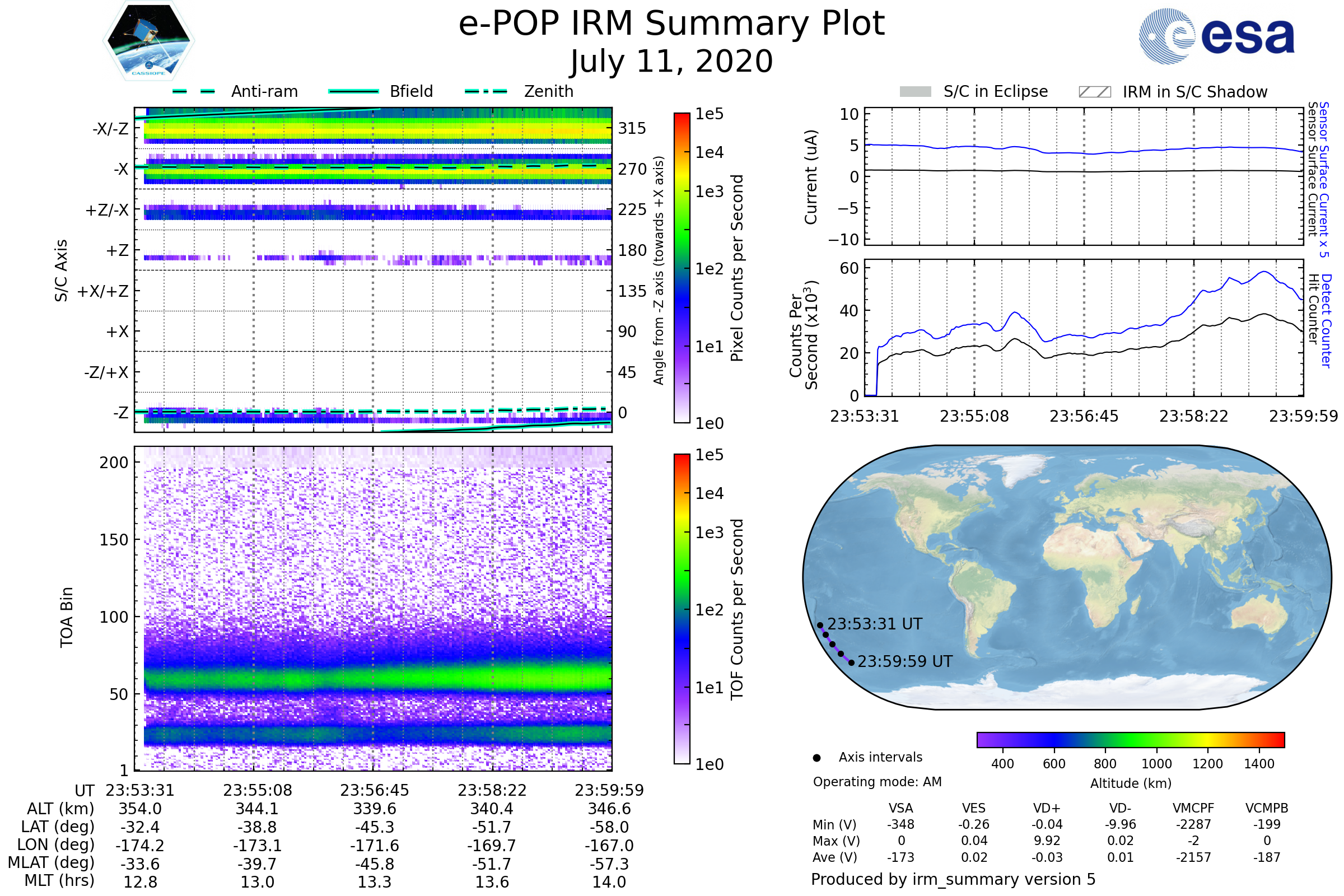Click the IRM in S/C Shadow hatched swatch
This screenshot has height=896, width=1344.
[x=1094, y=92]
